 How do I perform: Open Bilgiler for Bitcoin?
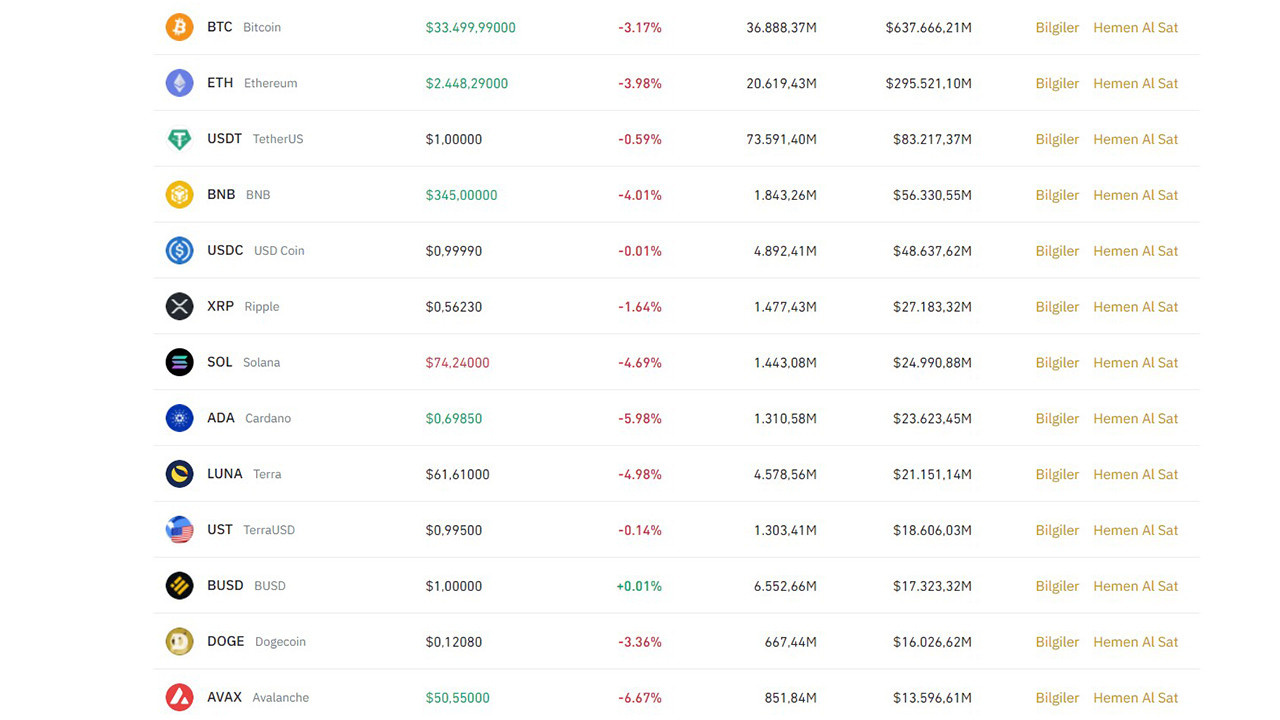1057,28
